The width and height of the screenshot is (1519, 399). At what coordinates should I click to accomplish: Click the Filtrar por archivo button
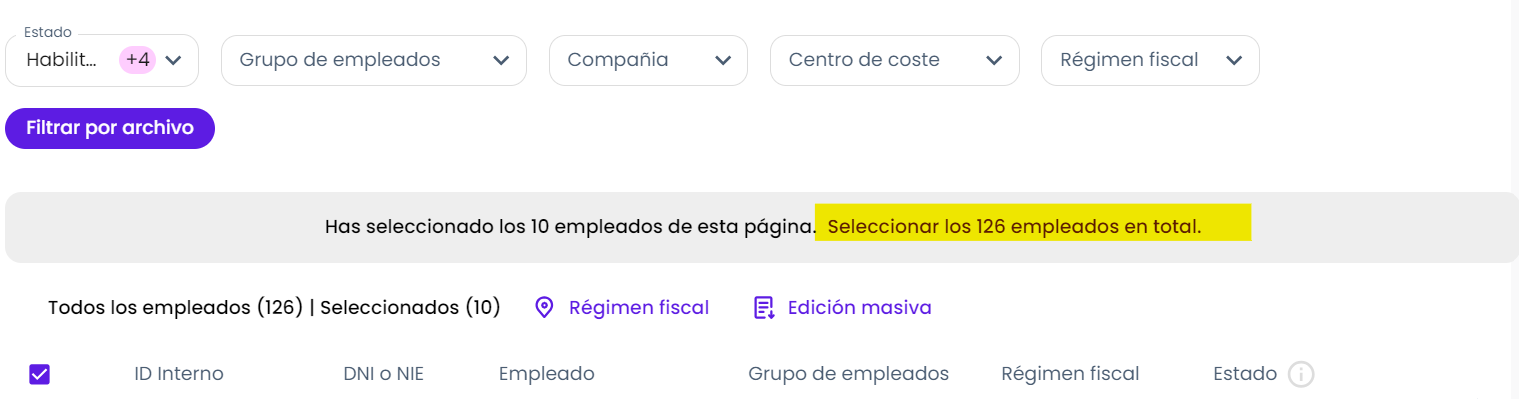(x=110, y=128)
